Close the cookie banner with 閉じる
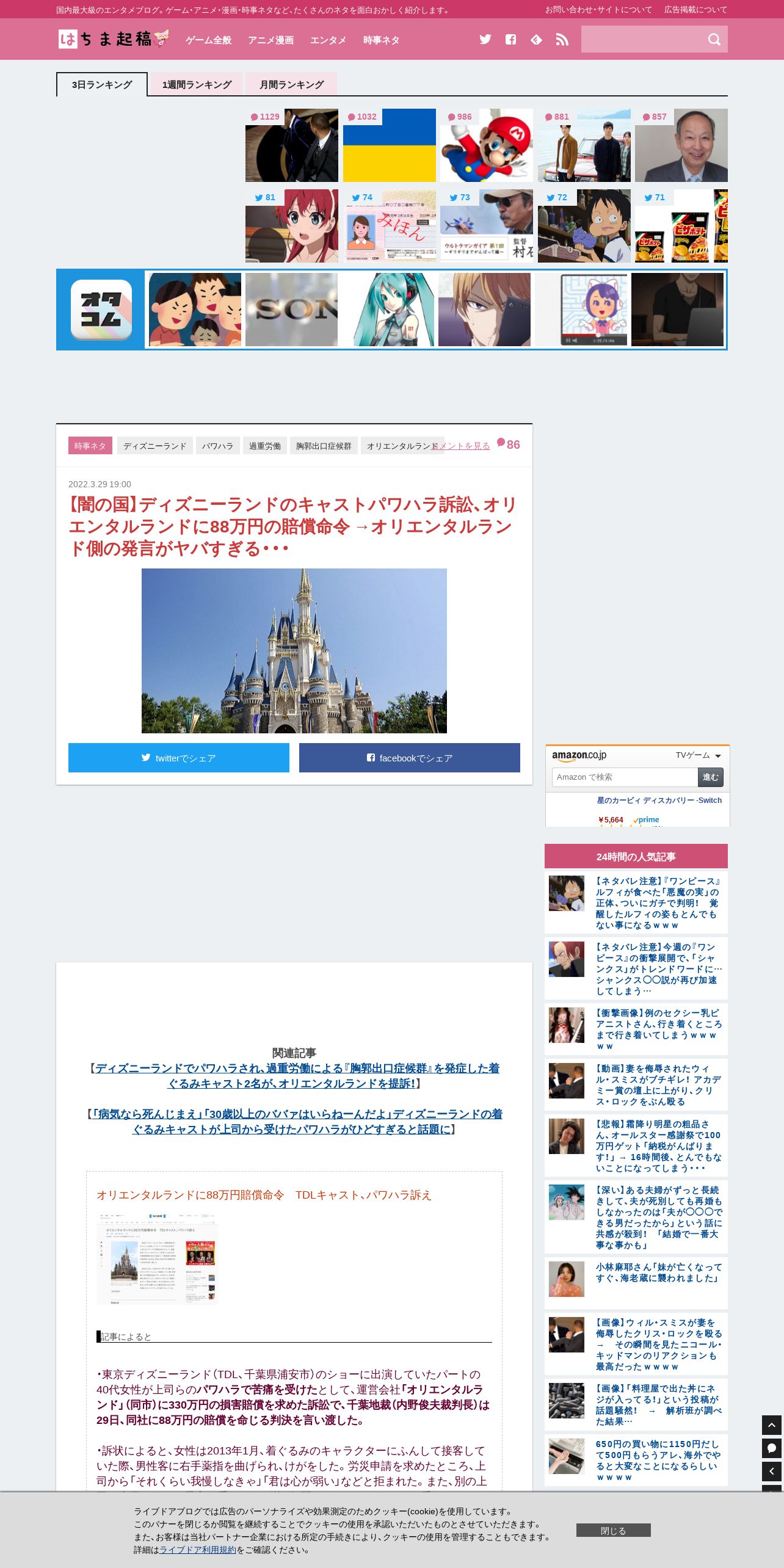 pos(614,1530)
